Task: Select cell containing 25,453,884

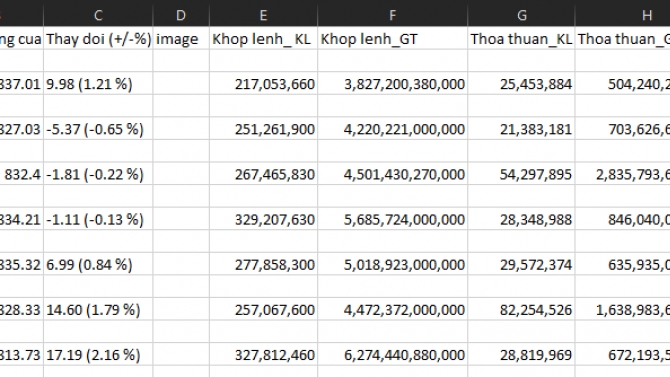Action: tap(521, 84)
